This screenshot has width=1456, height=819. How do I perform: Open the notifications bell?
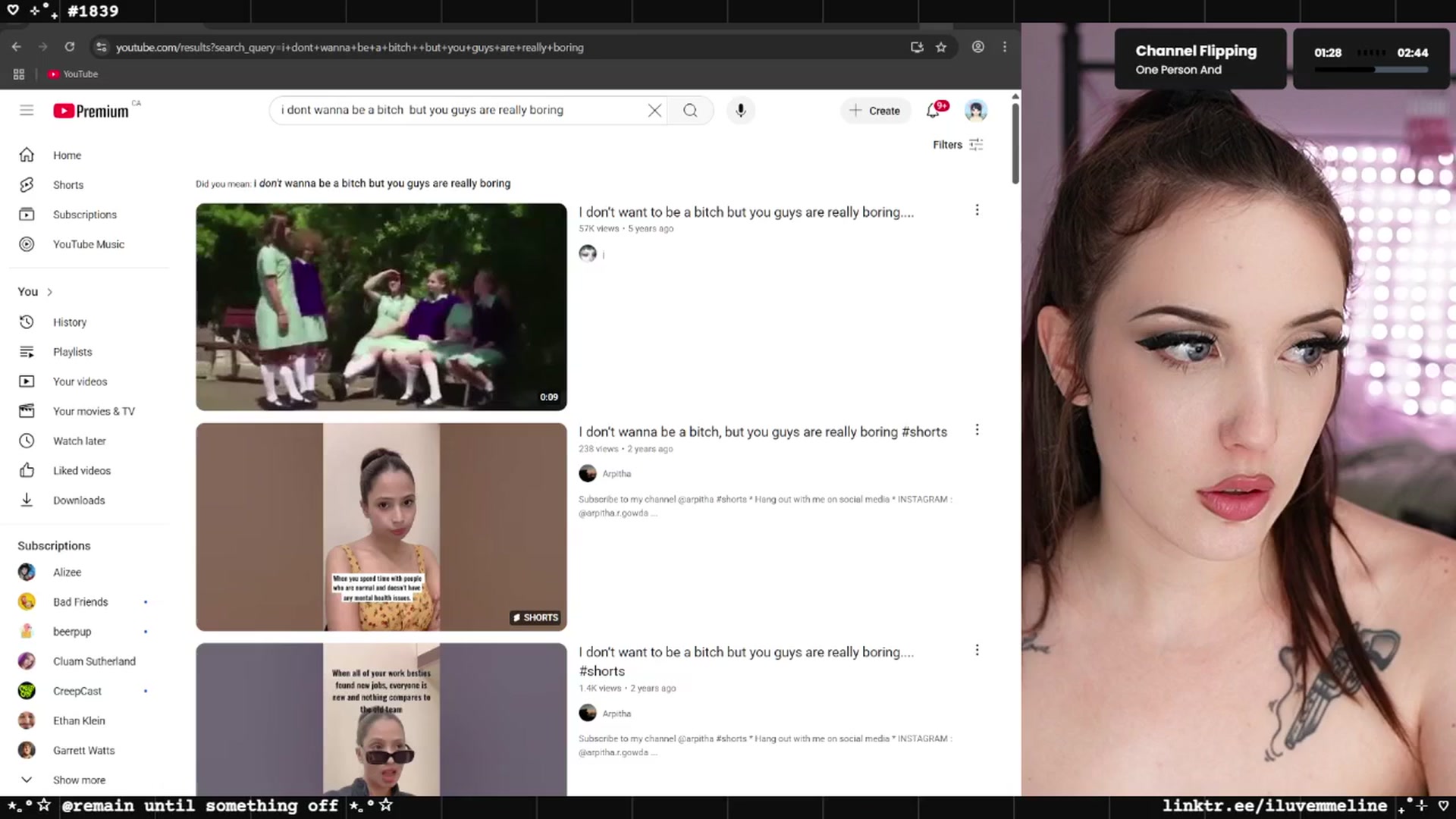click(934, 111)
